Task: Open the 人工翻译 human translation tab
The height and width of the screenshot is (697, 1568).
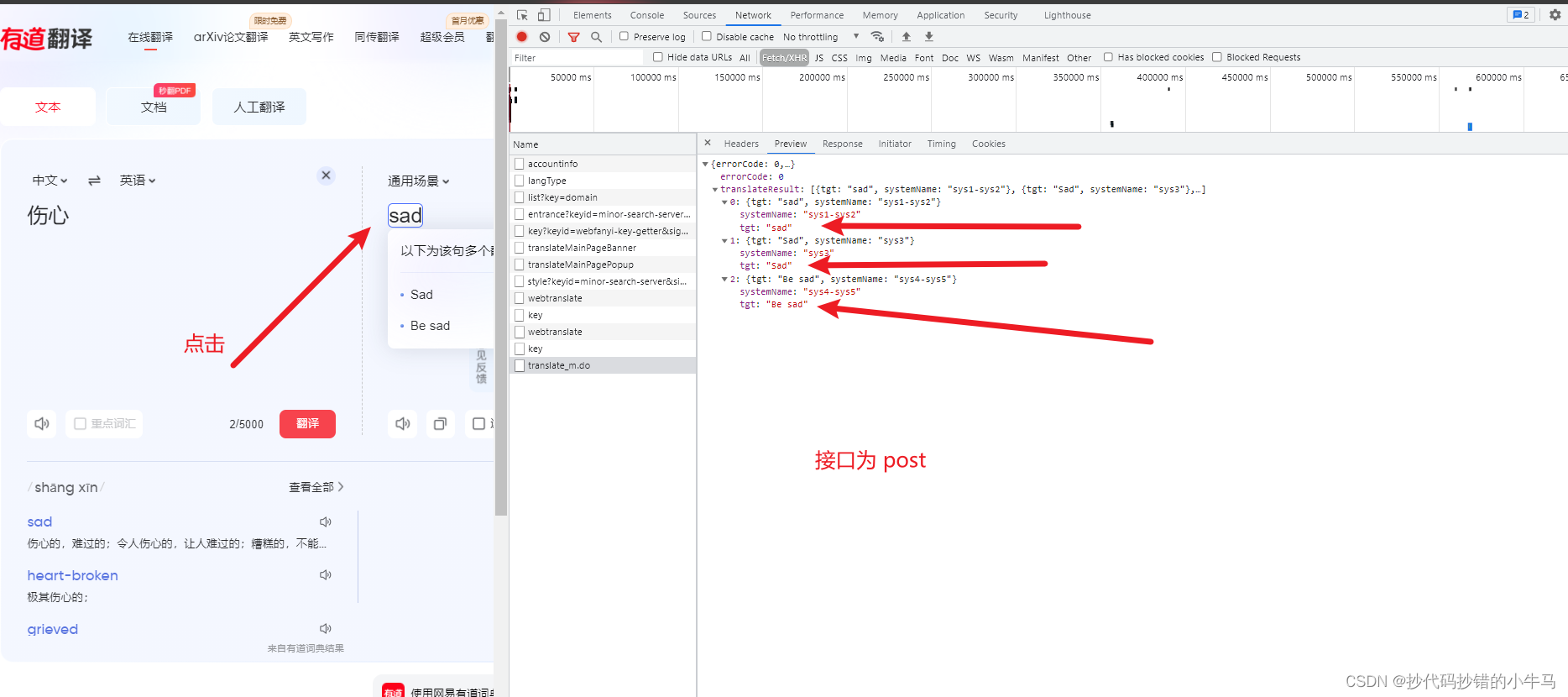Action: (259, 107)
